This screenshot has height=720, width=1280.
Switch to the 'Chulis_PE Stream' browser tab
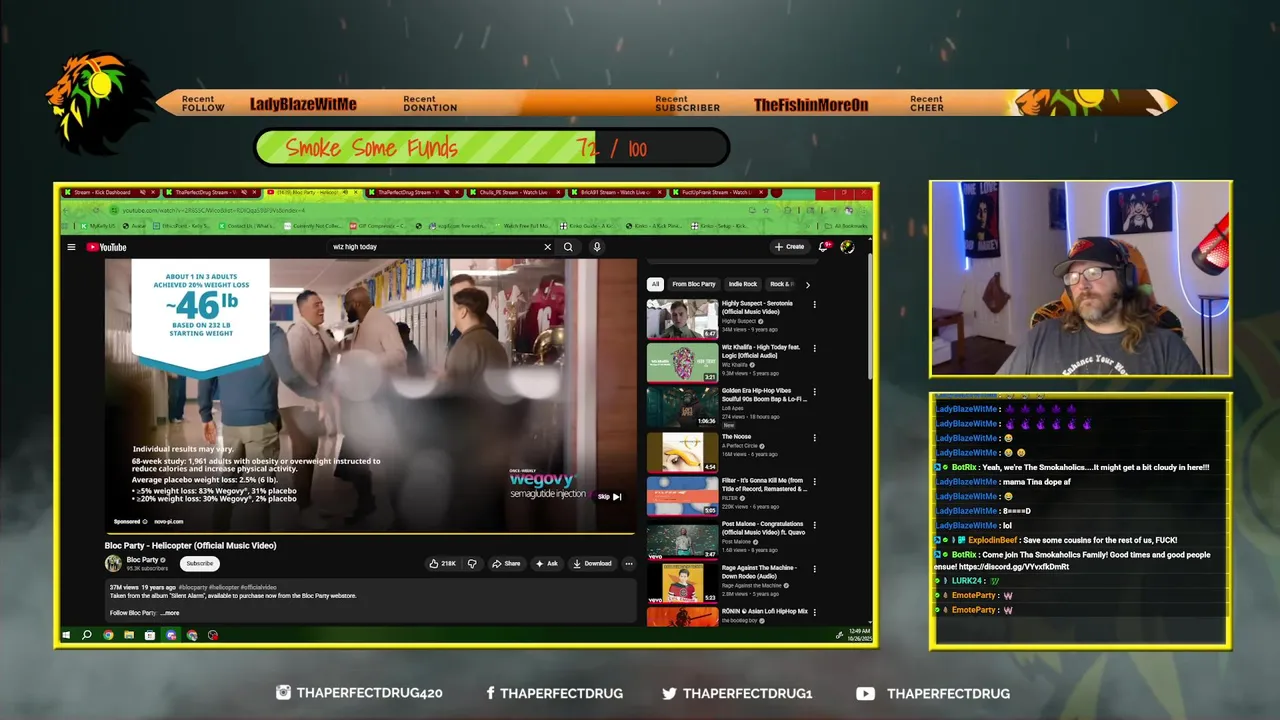coord(518,192)
